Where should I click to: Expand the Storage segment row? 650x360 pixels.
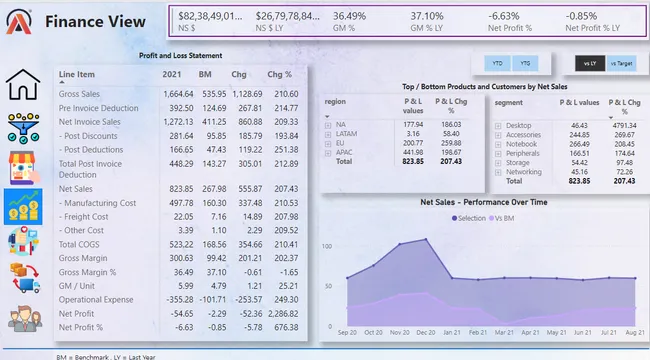click(498, 163)
